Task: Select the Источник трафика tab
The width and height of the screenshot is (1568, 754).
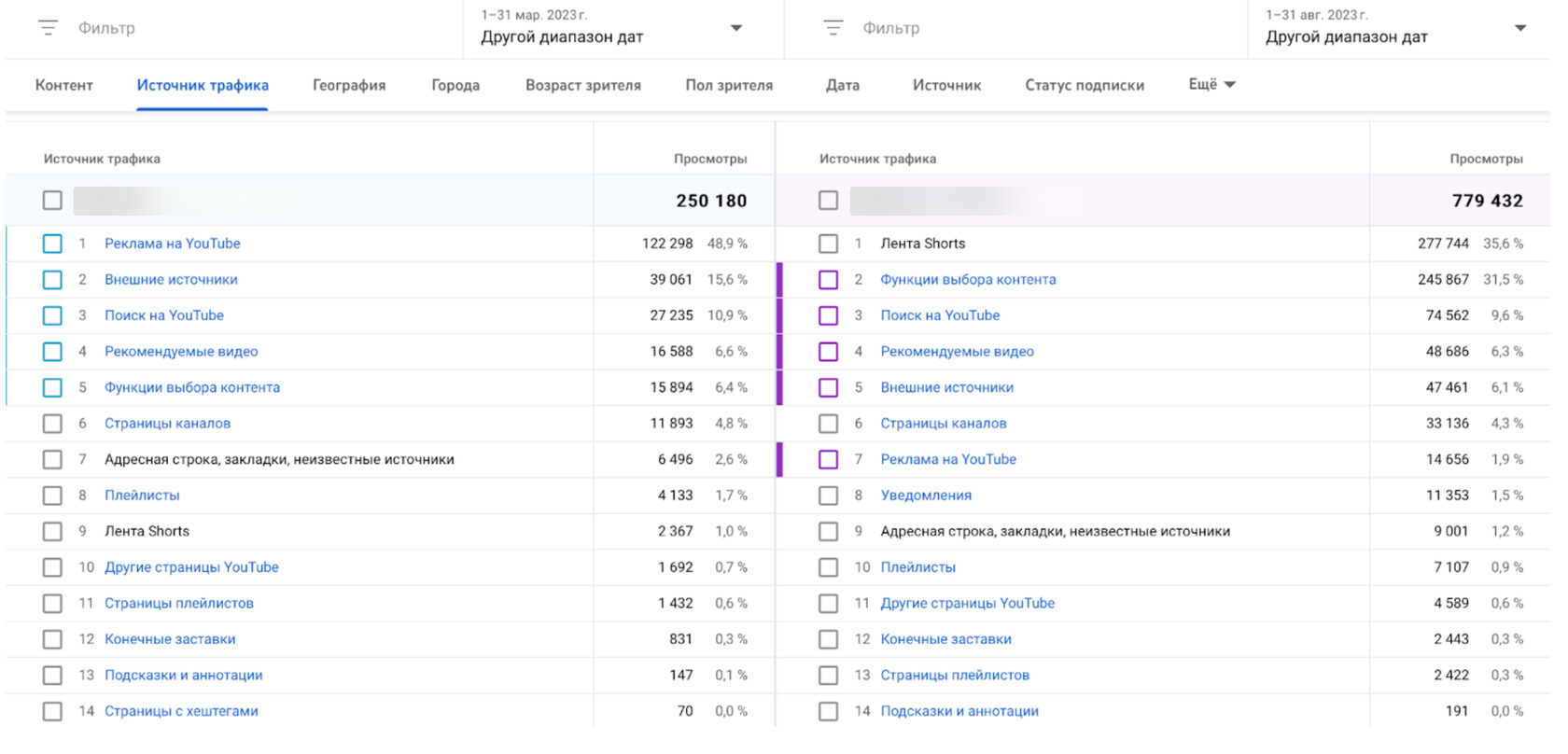Action: click(x=203, y=85)
